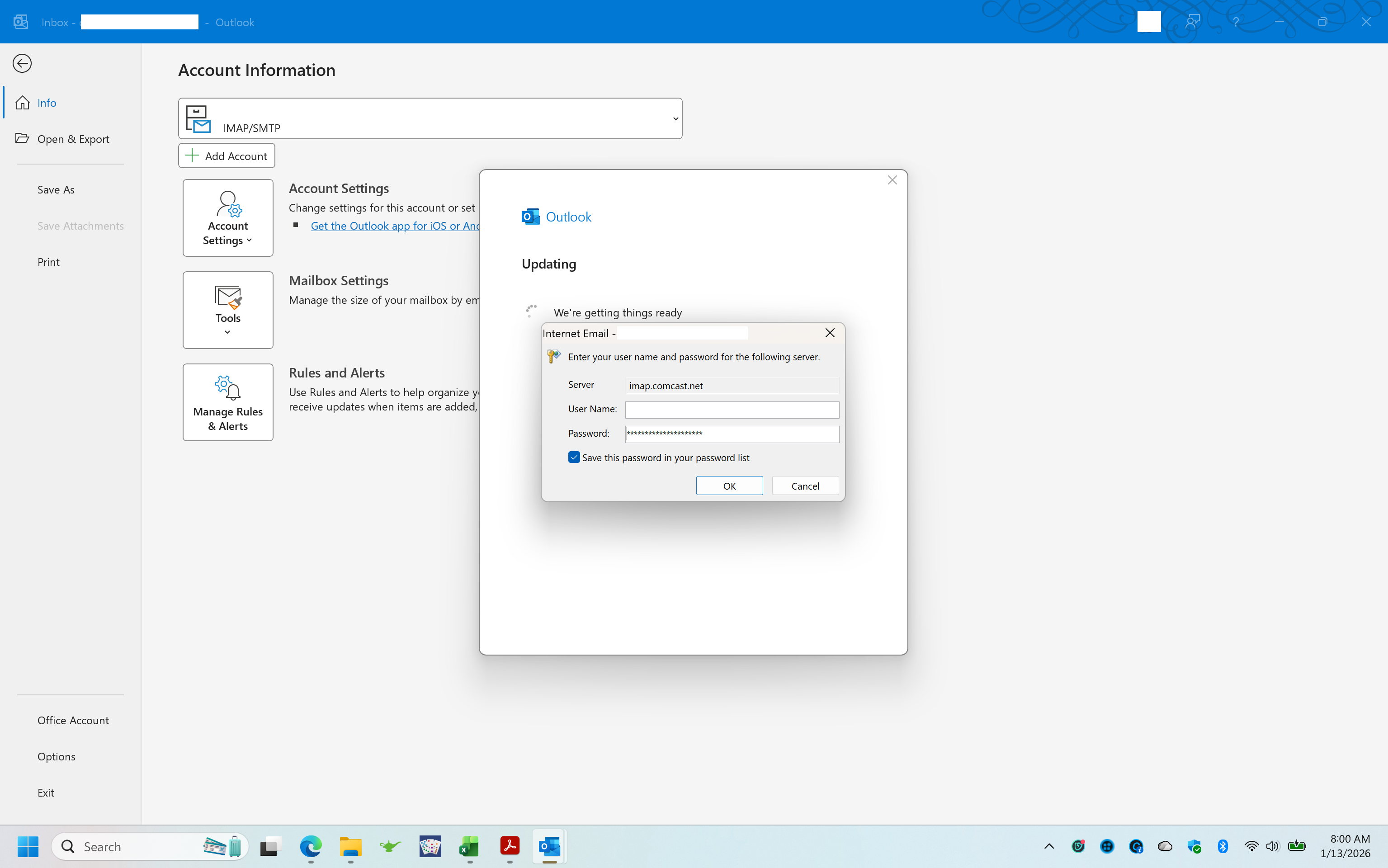The image size is (1388, 868).
Task: Open Outlook Options
Action: click(x=56, y=756)
